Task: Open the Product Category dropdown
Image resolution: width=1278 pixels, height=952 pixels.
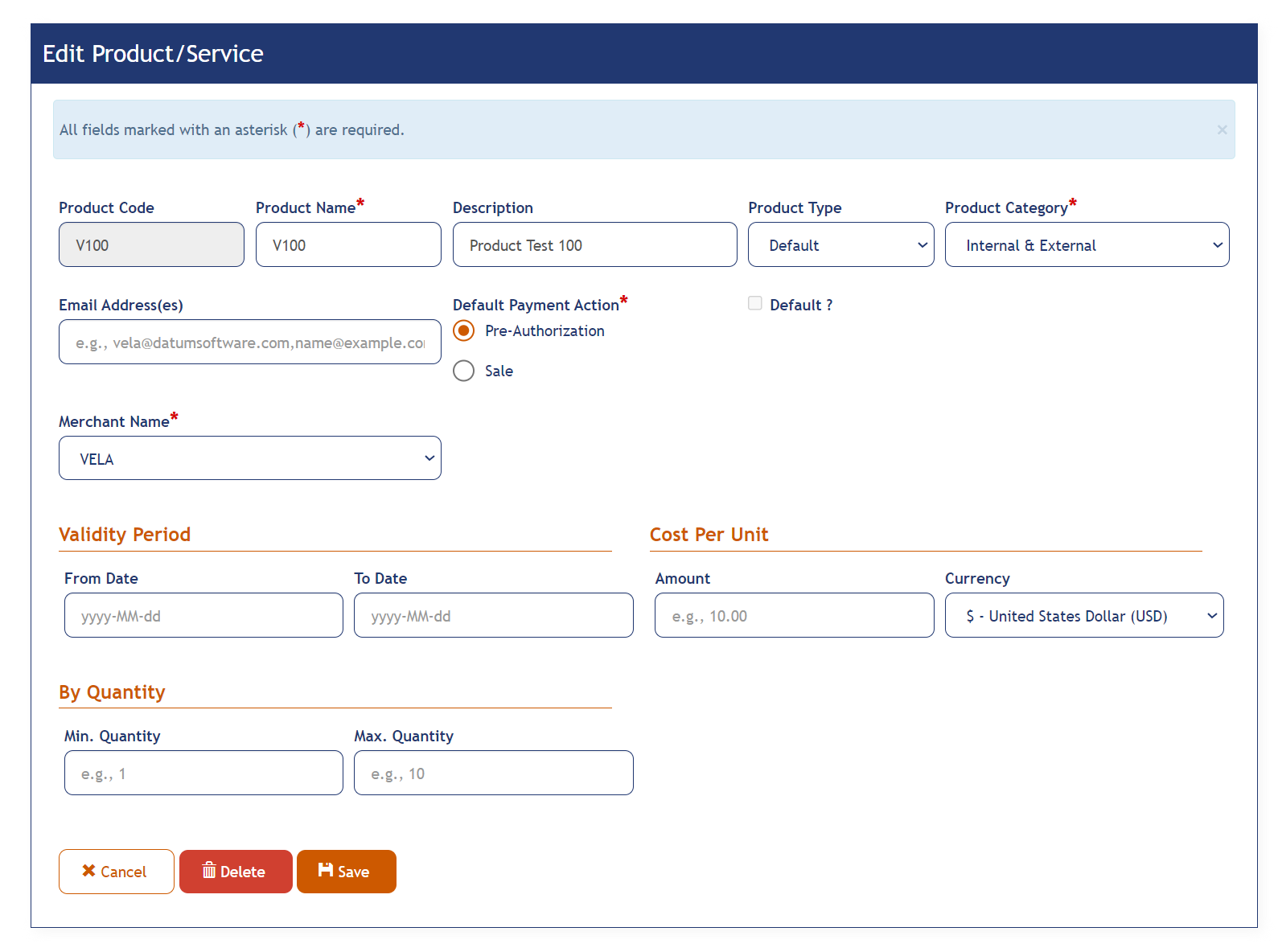Action: pos(1087,244)
